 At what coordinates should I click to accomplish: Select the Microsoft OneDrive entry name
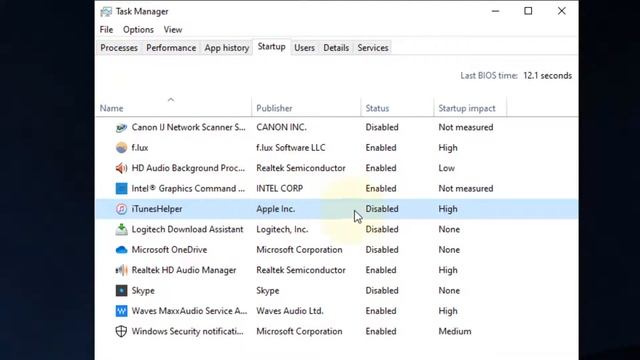click(x=169, y=250)
